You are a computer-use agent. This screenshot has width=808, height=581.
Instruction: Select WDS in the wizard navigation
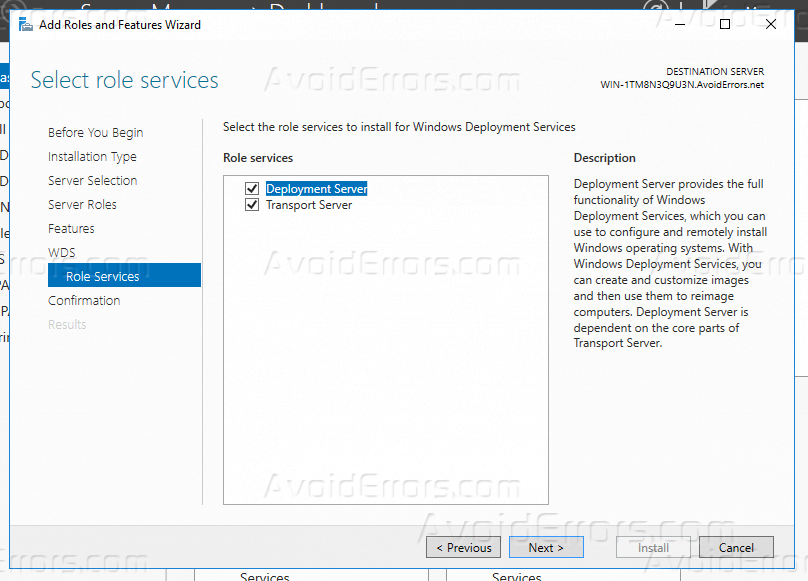(x=61, y=253)
